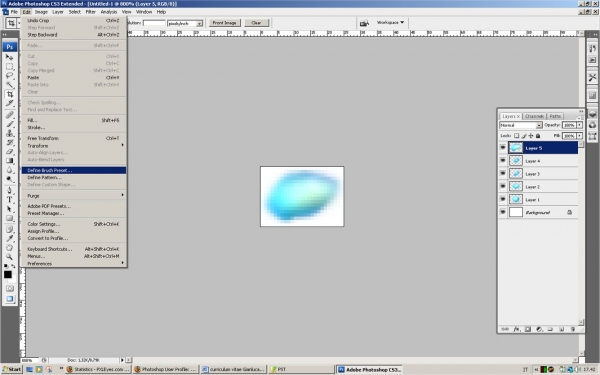Select the Blur tool
Image resolution: width=600 pixels, height=375 pixels.
pos(10,170)
